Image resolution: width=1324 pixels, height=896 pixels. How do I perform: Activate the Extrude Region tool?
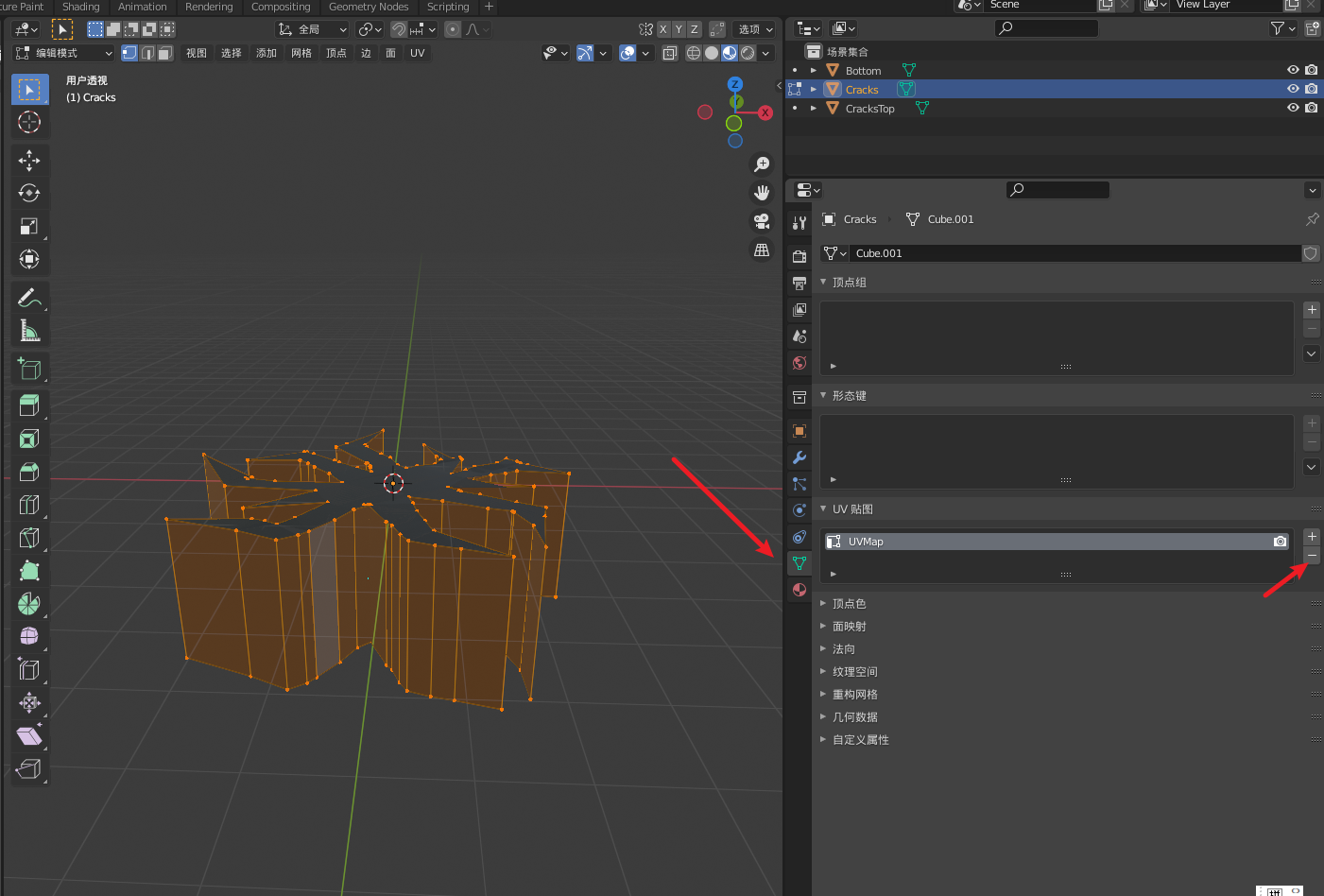[29, 406]
